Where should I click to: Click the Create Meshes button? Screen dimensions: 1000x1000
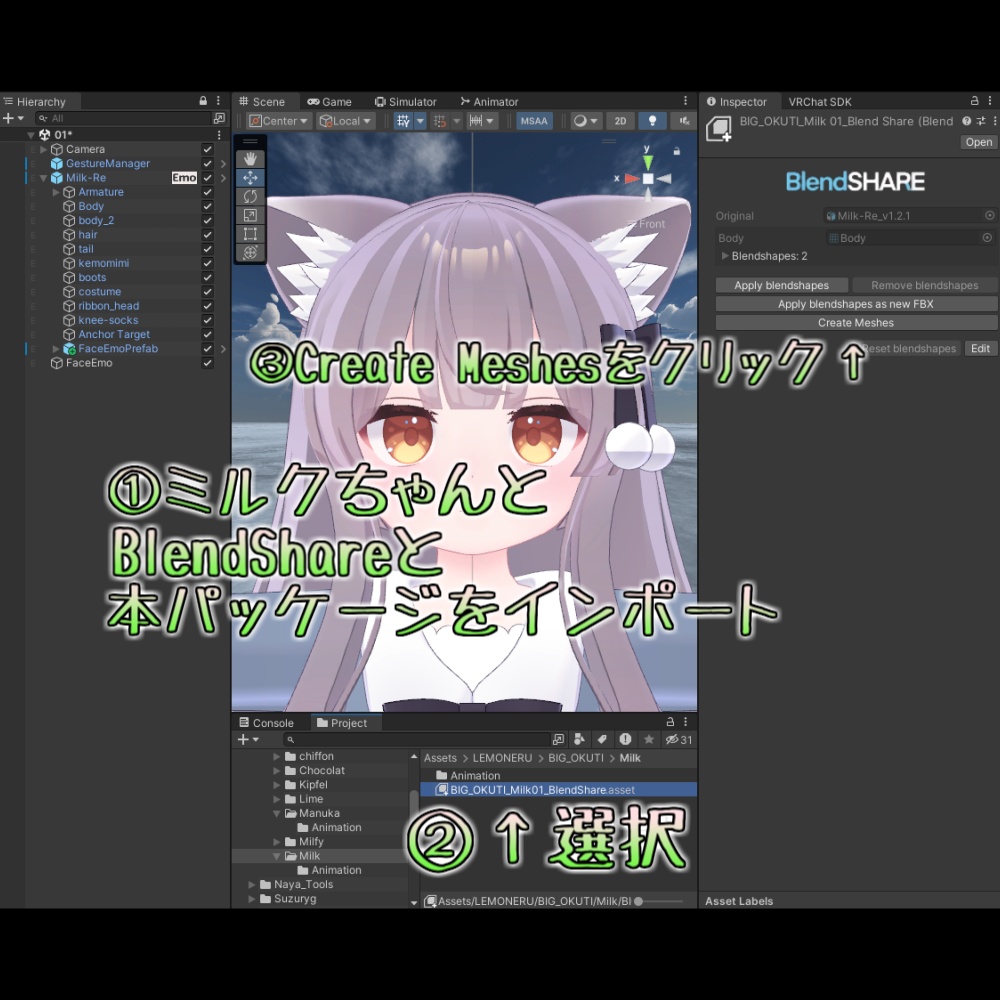(856, 322)
